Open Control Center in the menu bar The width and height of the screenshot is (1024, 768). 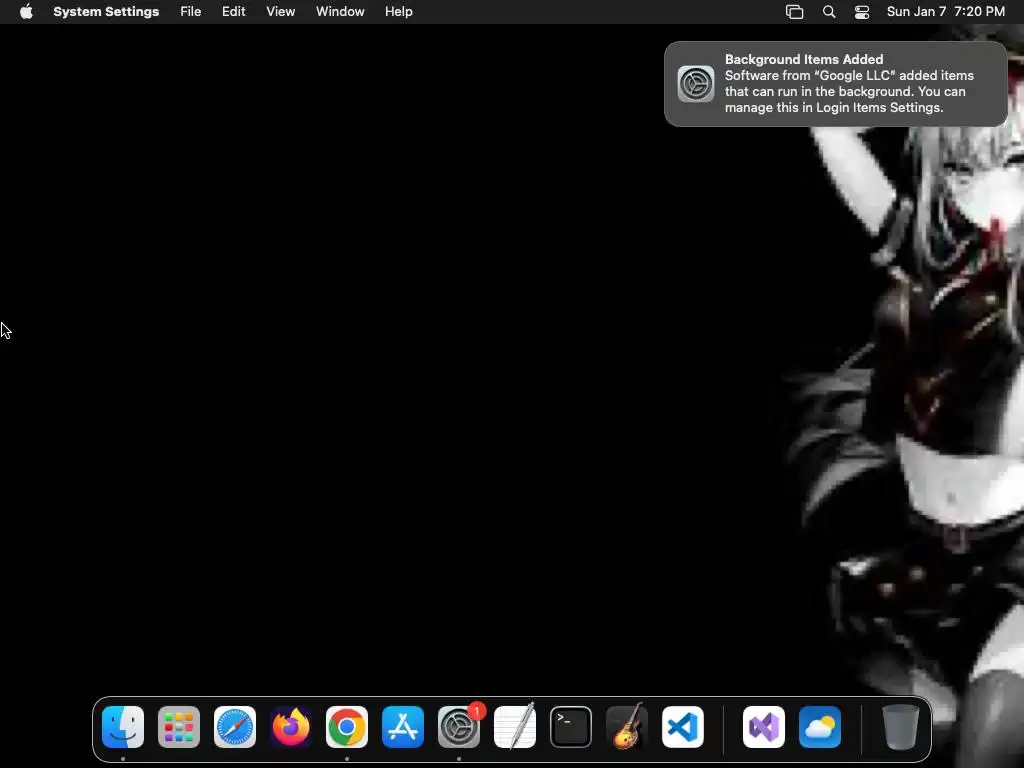[x=862, y=12]
